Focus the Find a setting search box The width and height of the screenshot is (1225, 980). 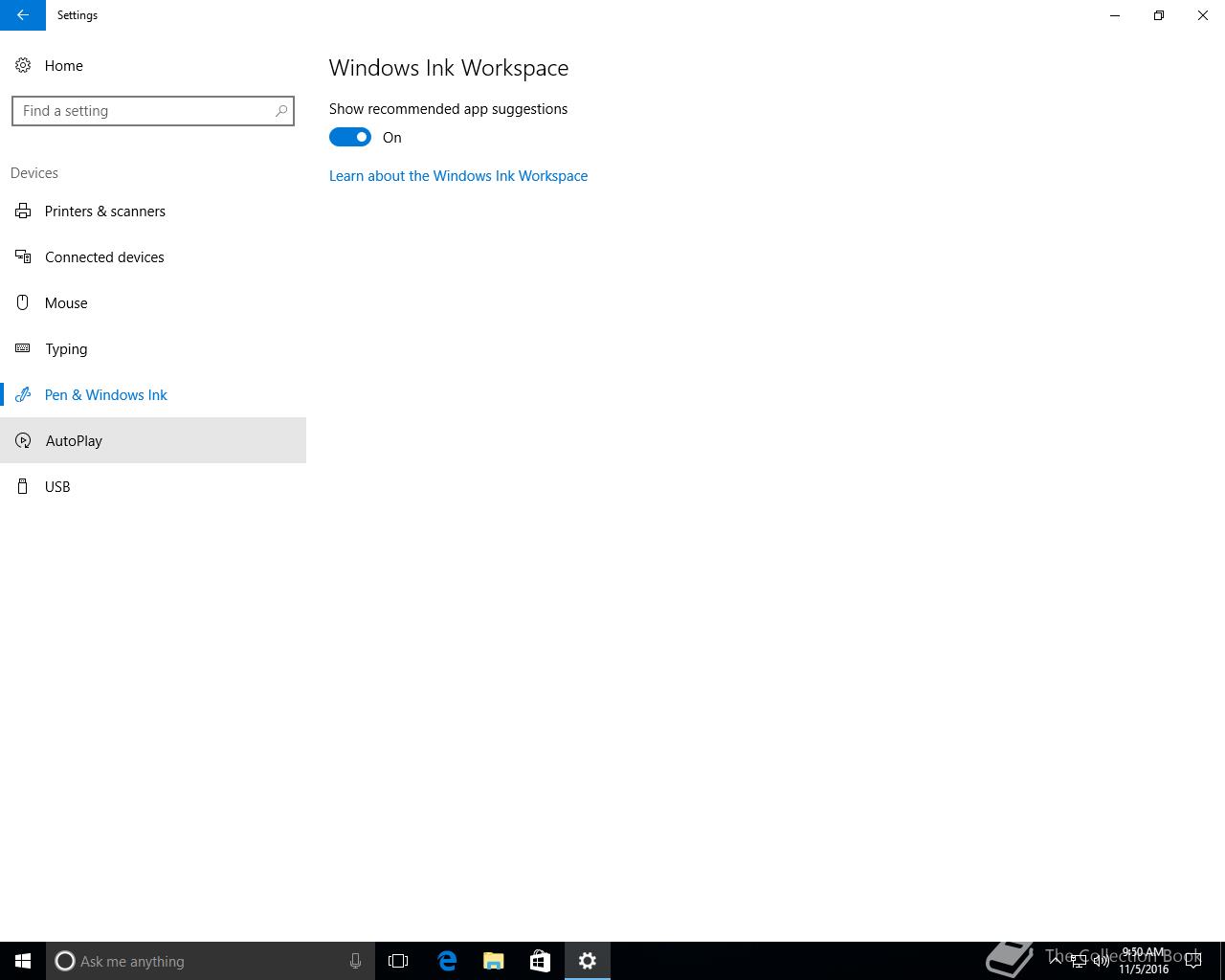153,111
